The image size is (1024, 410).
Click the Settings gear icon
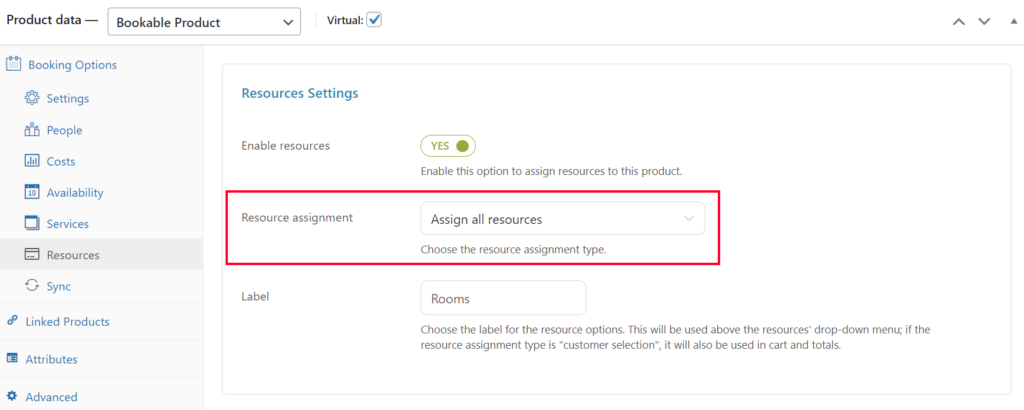32,99
